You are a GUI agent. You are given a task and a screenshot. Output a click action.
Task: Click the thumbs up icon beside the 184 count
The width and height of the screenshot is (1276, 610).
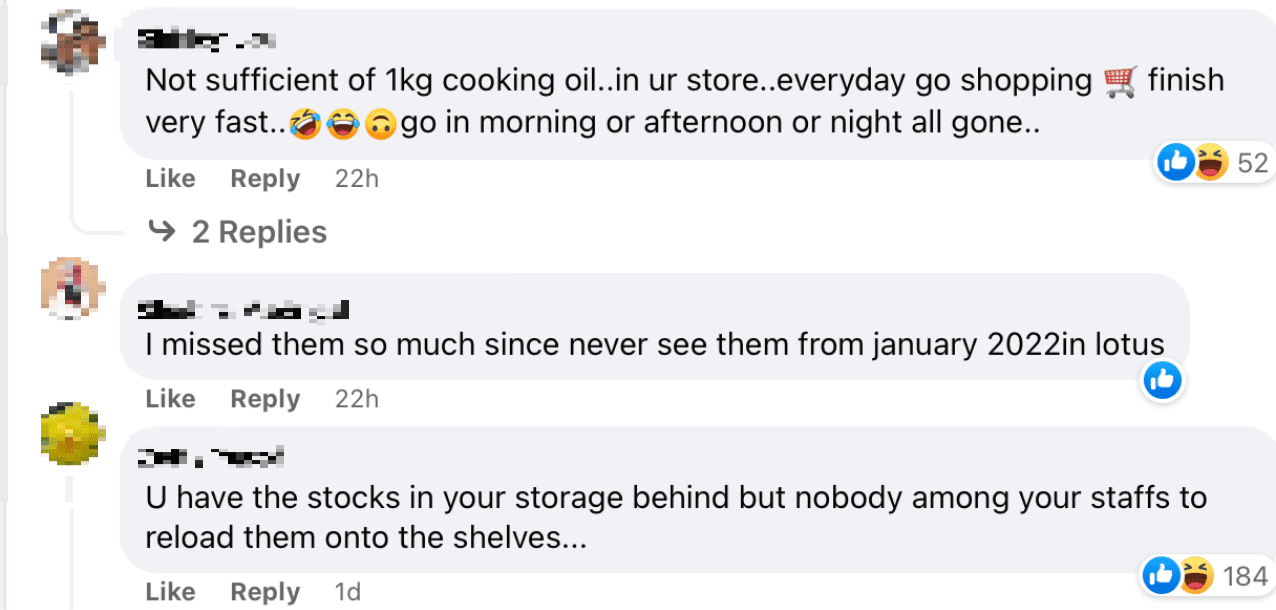tap(1161, 575)
